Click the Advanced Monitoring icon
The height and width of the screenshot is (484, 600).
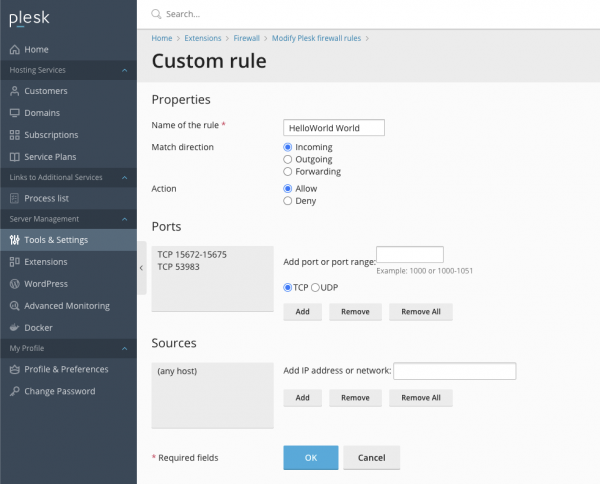[15, 305]
